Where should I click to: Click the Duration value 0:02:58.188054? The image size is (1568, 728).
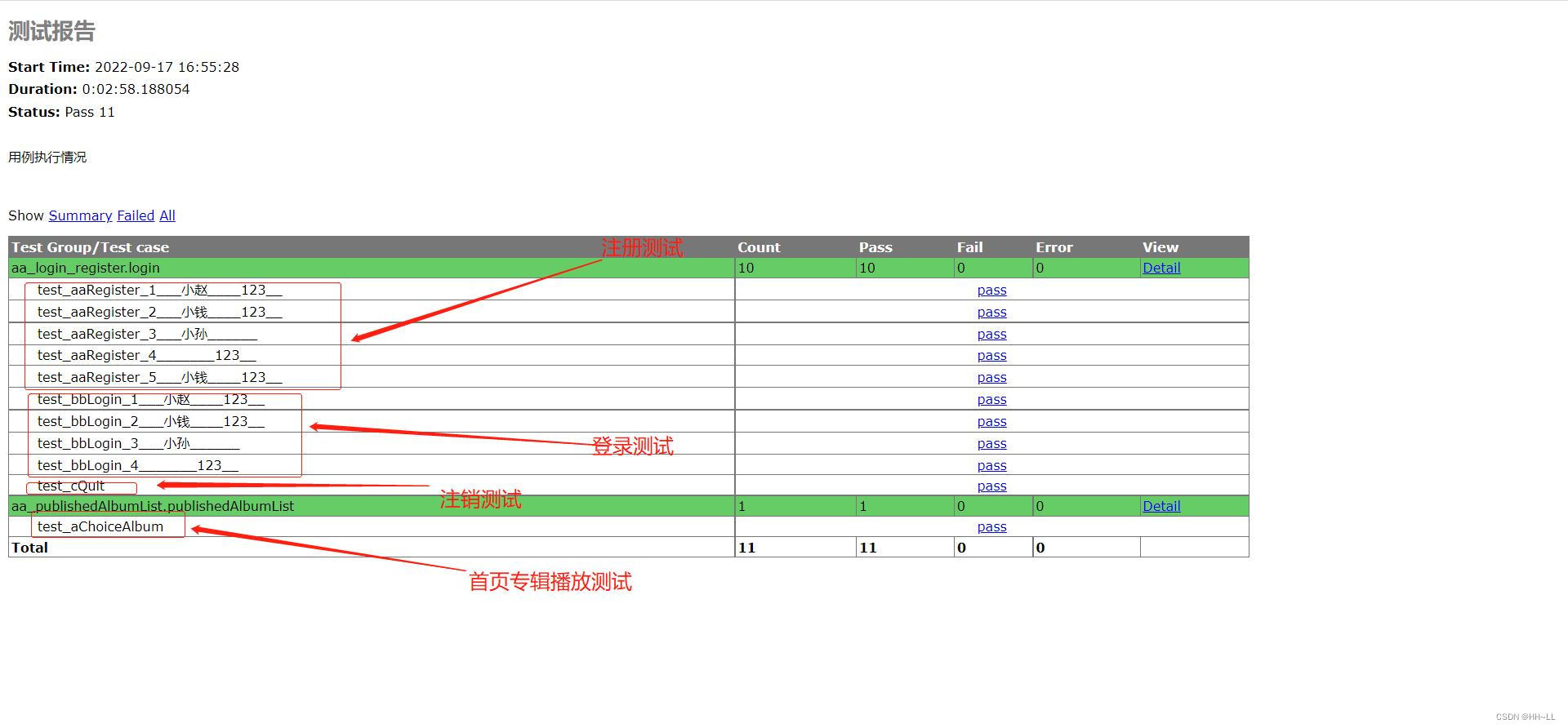136,89
